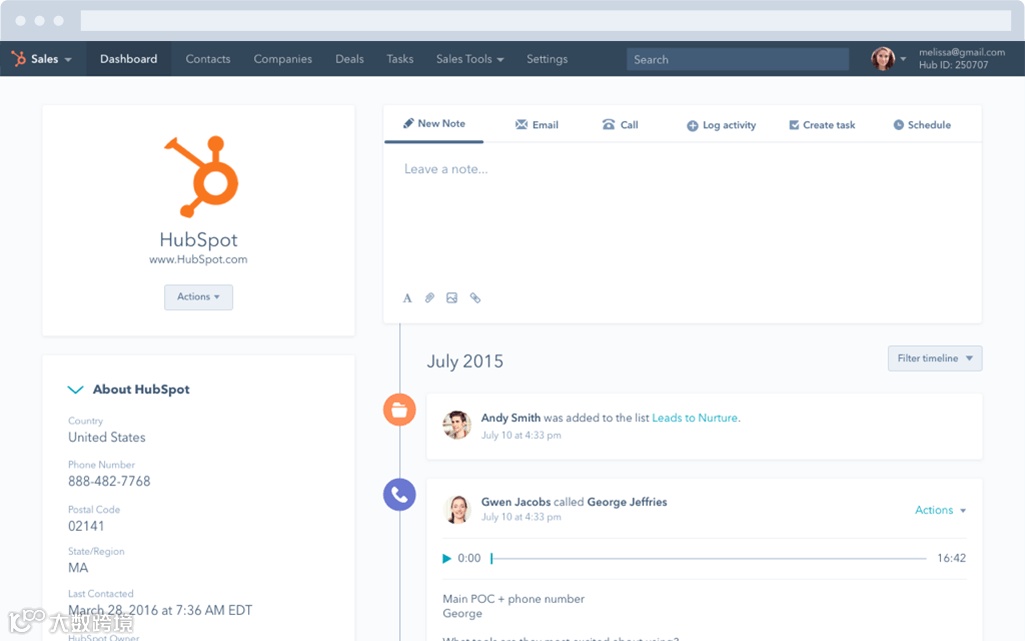1025x641 pixels.
Task: Switch to the Call tab
Action: click(x=620, y=124)
